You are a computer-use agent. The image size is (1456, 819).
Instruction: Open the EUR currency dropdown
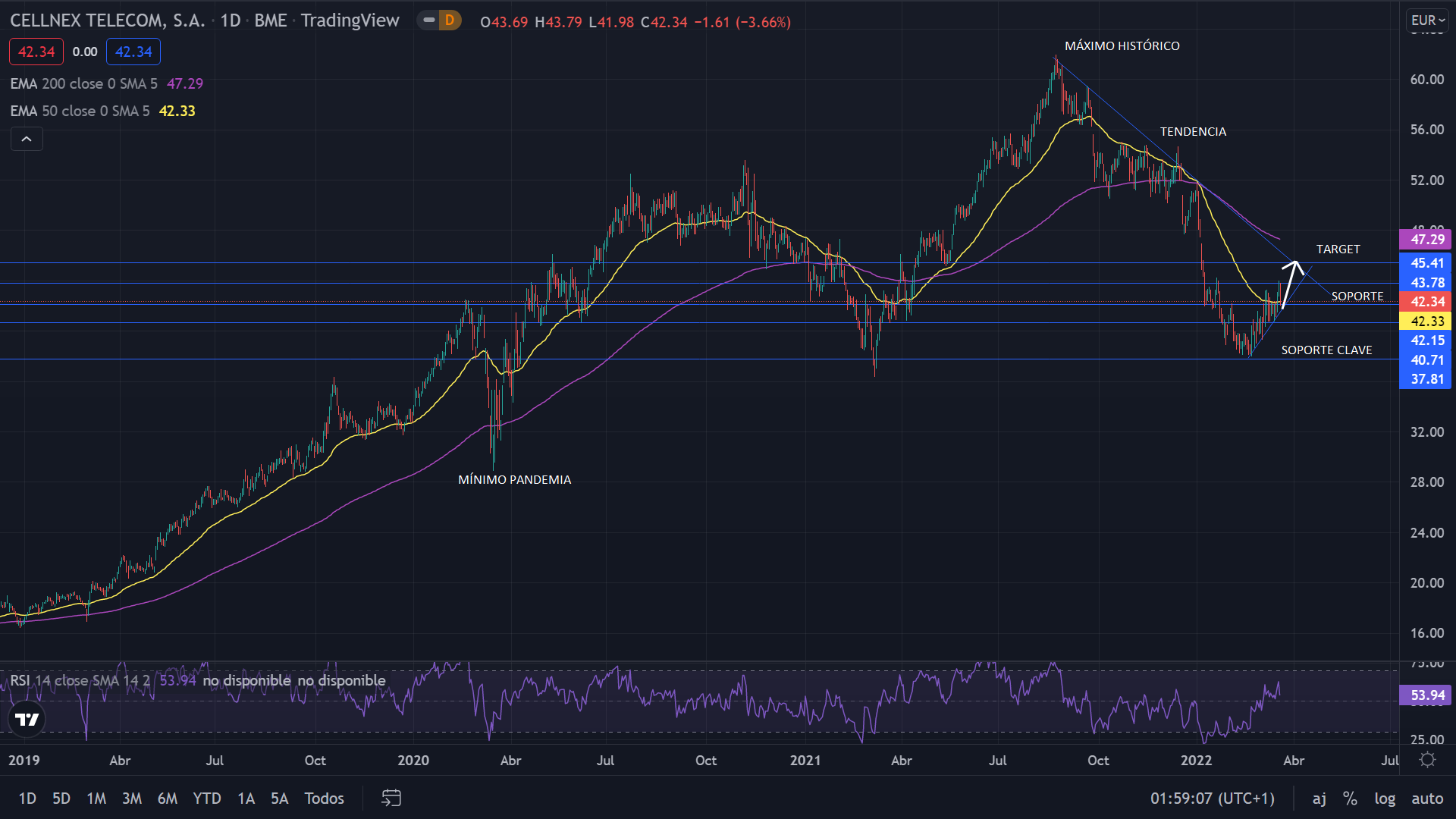[x=1428, y=20]
